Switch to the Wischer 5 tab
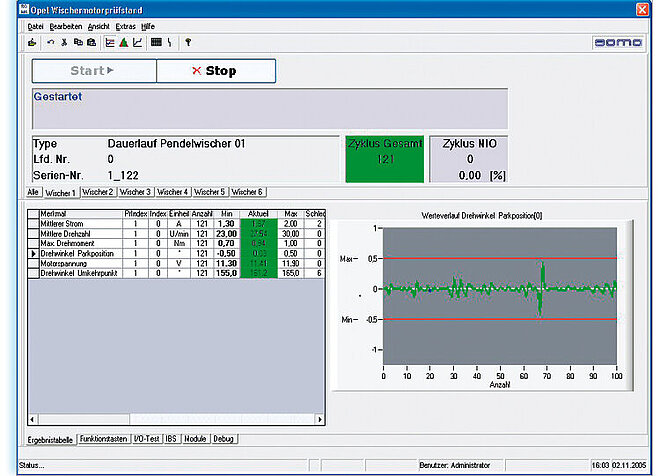Image resolution: width=660 pixels, height=476 pixels. coord(210,192)
